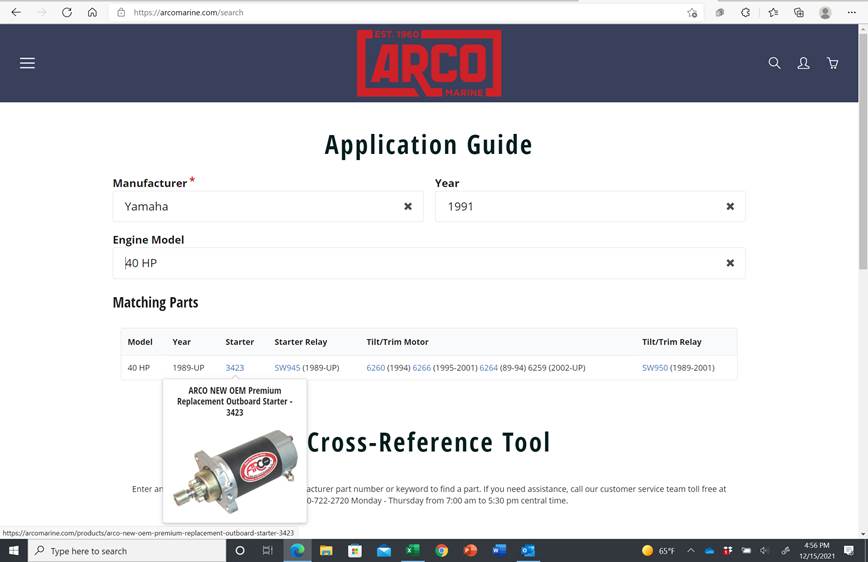The image size is (868, 562).
Task: Open the Mail app from taskbar
Action: point(384,551)
